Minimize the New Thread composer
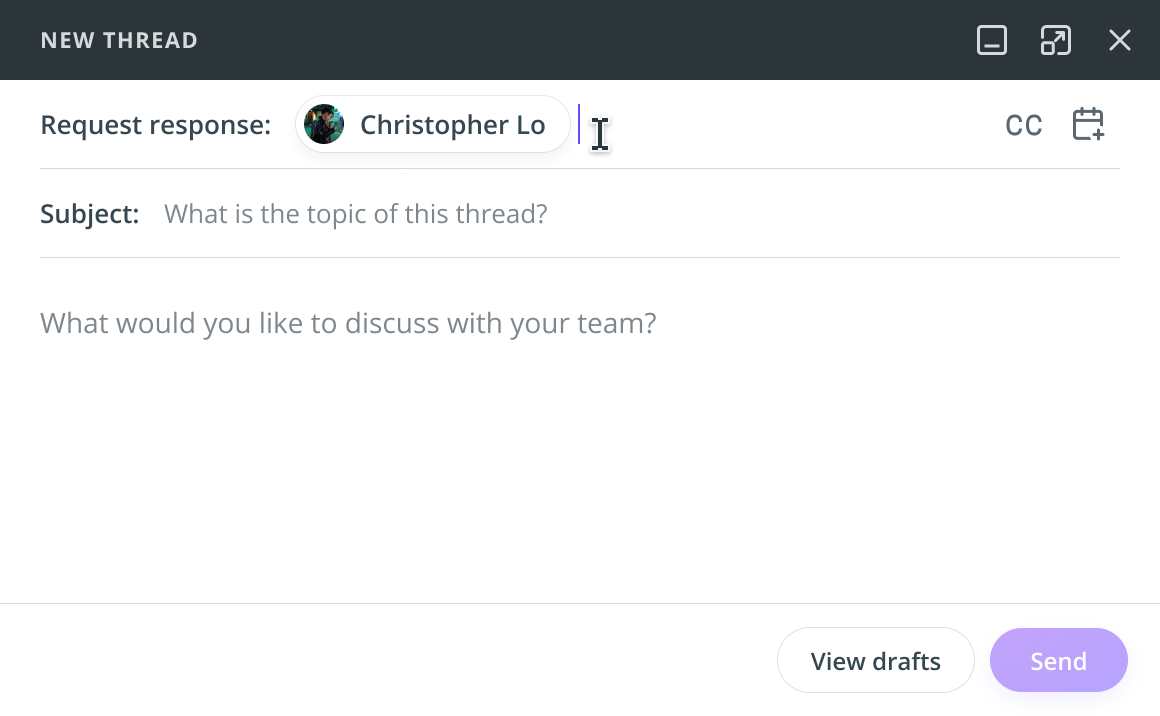 [x=991, y=40]
